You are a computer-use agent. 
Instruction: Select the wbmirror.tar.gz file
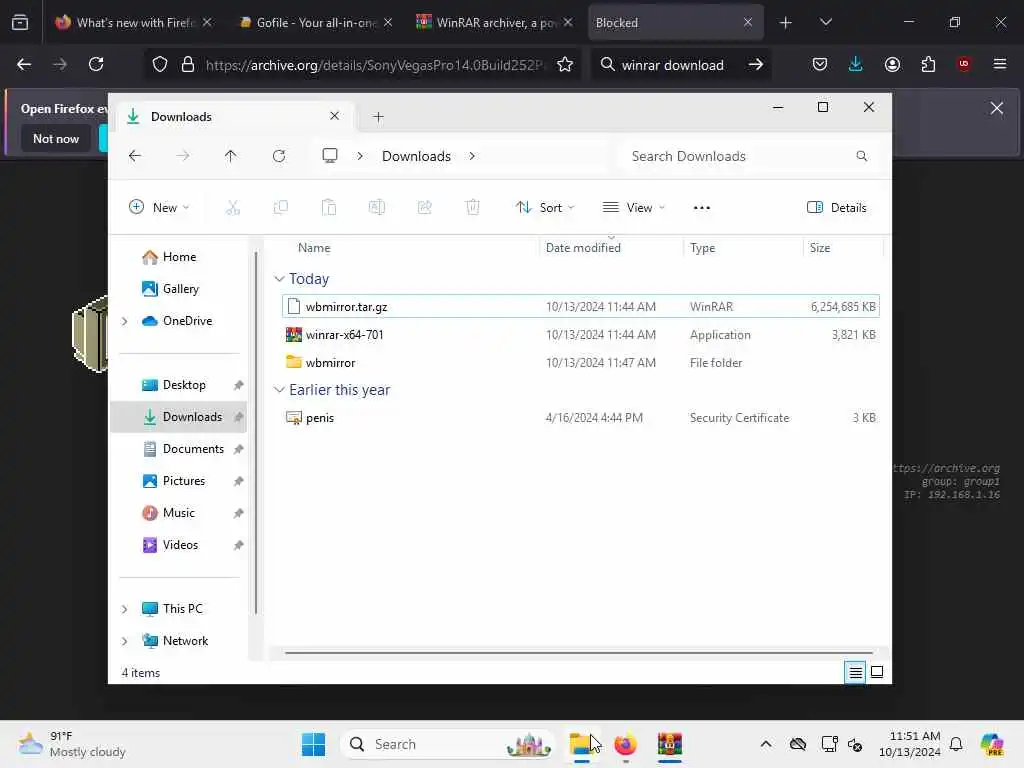(x=581, y=306)
